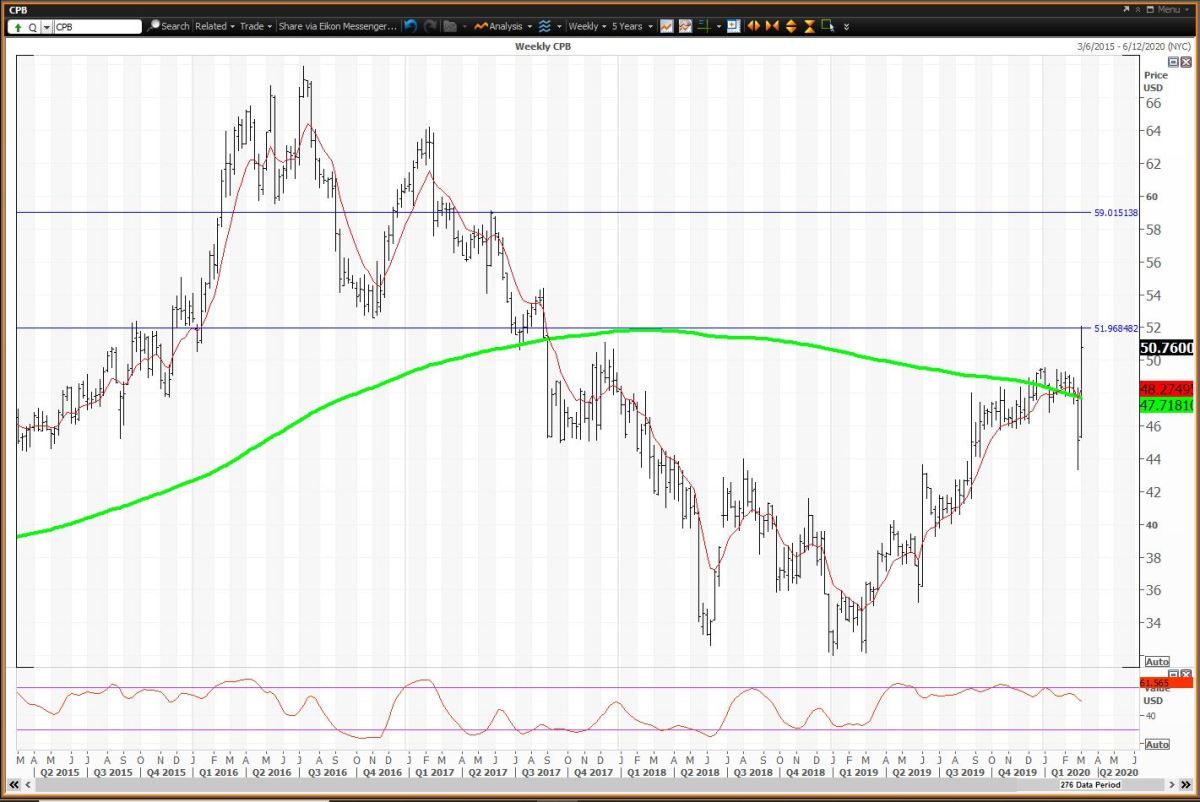
Task: Click the zoom rectangle selection tool
Action: pos(827,26)
